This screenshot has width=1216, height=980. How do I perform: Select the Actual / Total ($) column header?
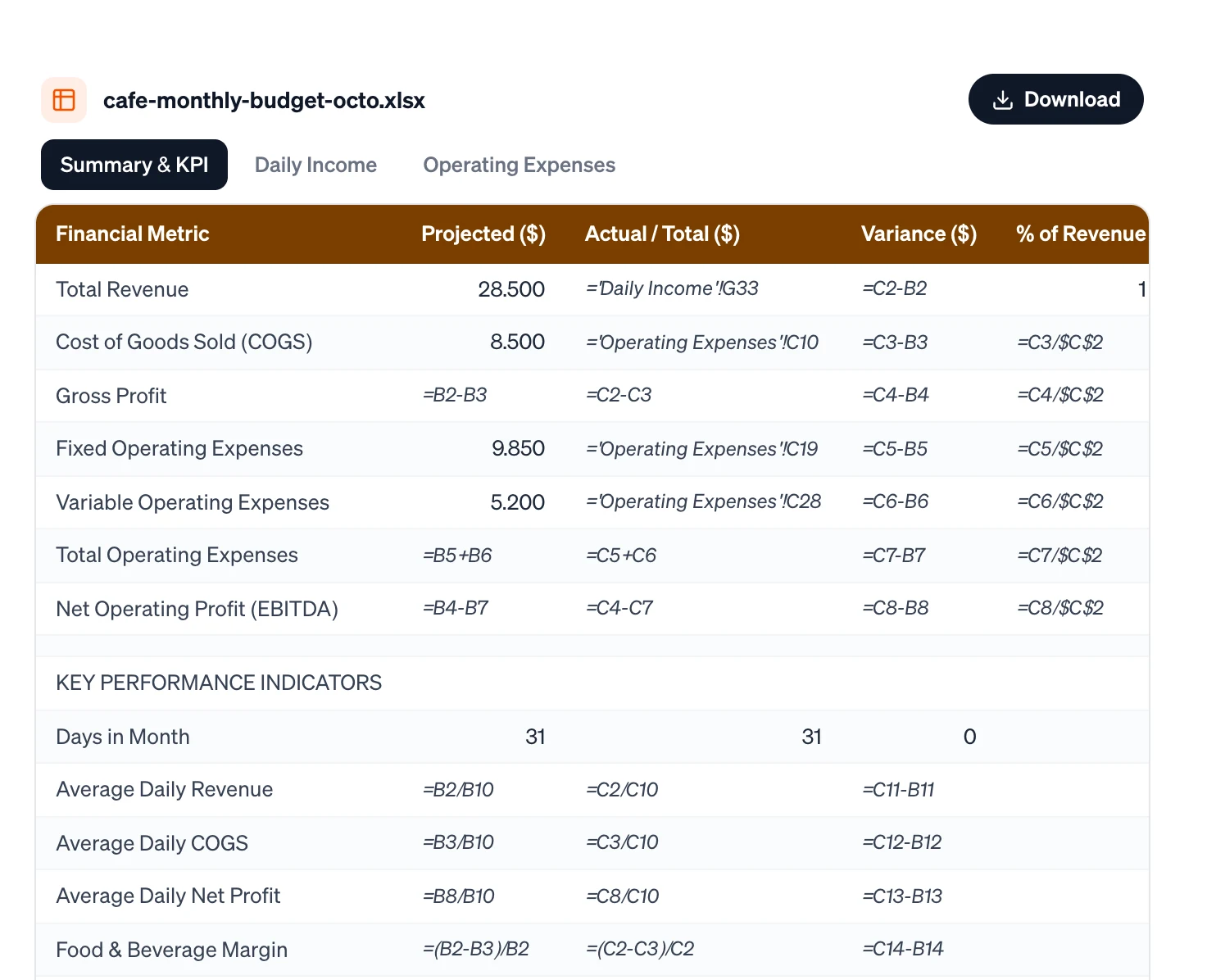pos(662,234)
